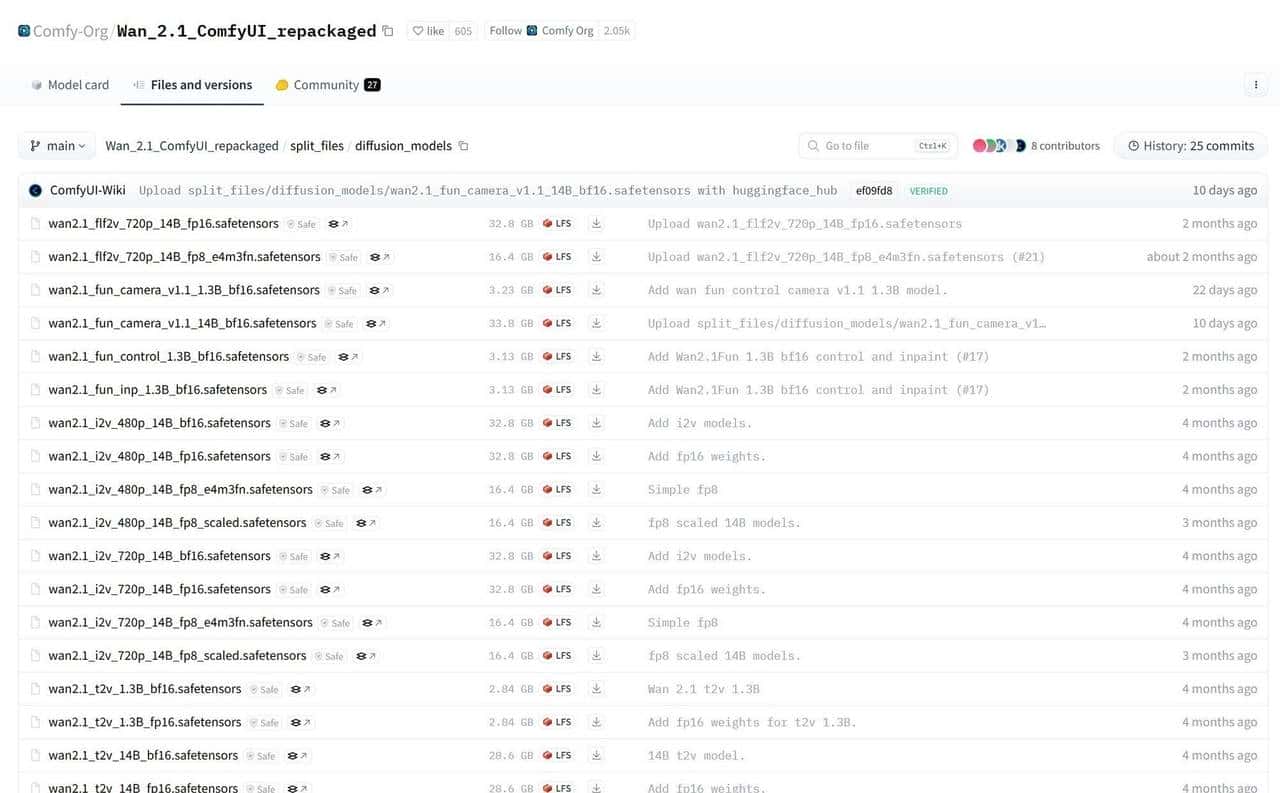Navigate to split_files breadcrumb folder

[317, 146]
